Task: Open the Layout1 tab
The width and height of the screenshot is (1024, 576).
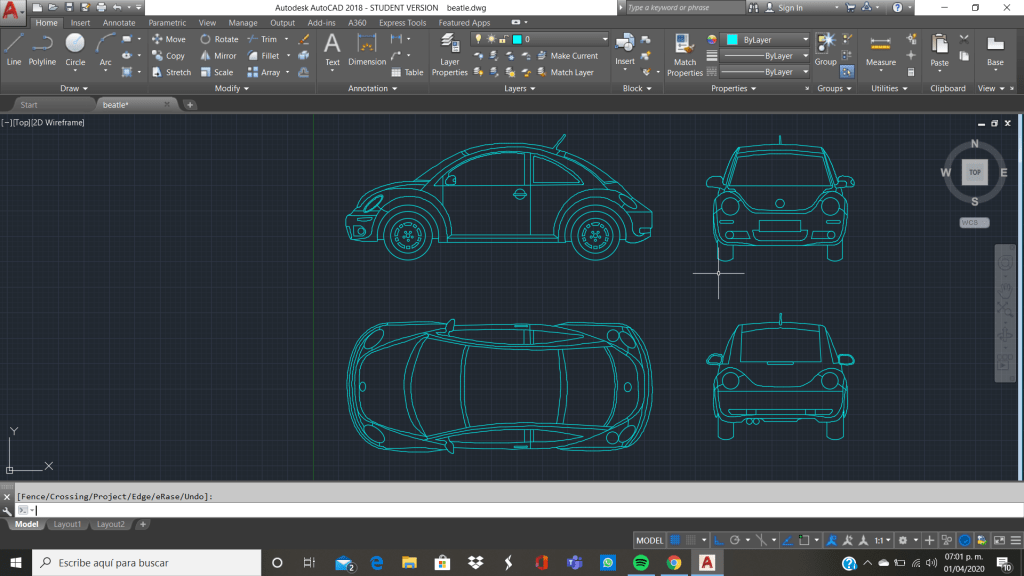Action: pyautogui.click(x=67, y=524)
